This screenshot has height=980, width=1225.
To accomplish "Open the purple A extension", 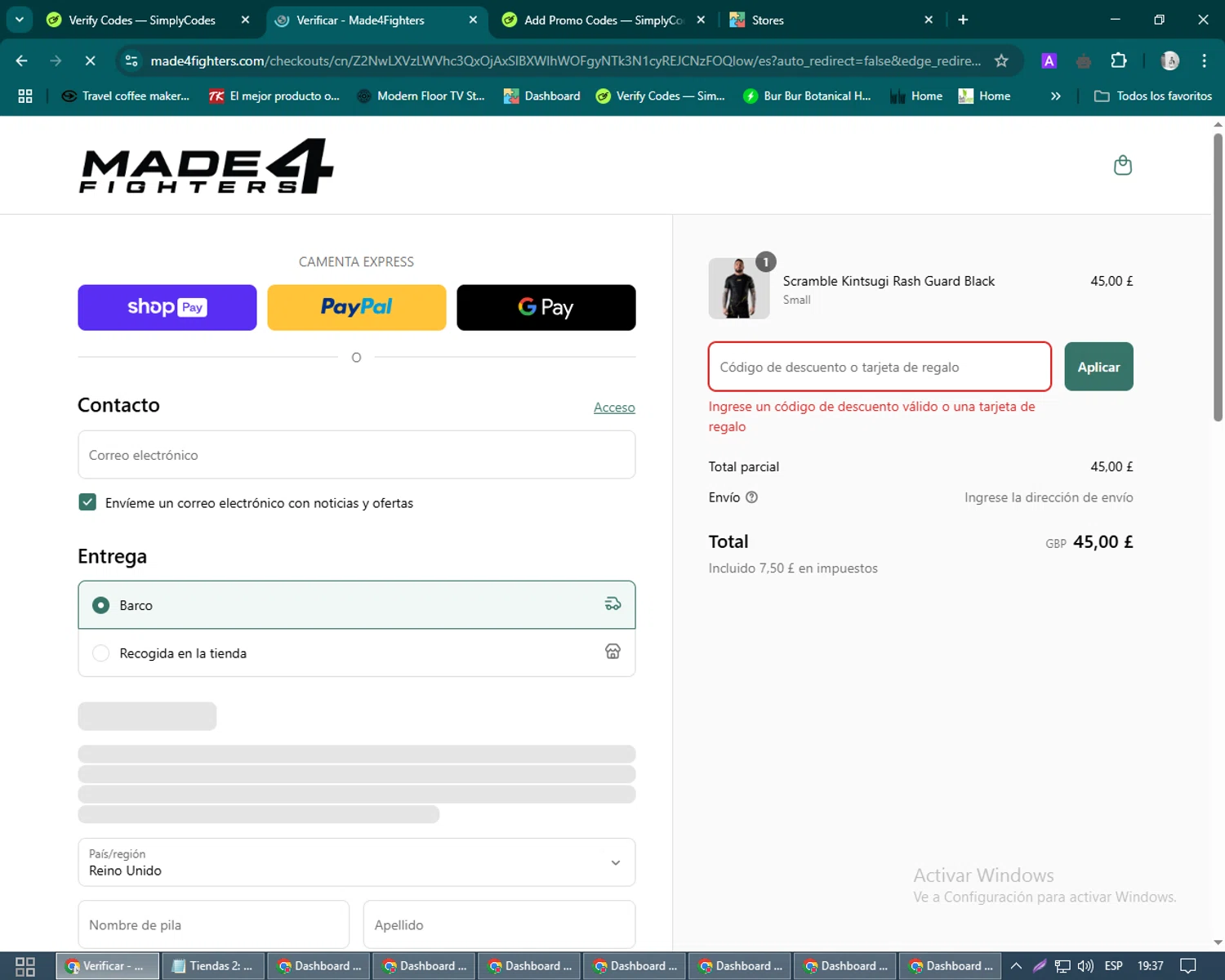I will click(1049, 60).
